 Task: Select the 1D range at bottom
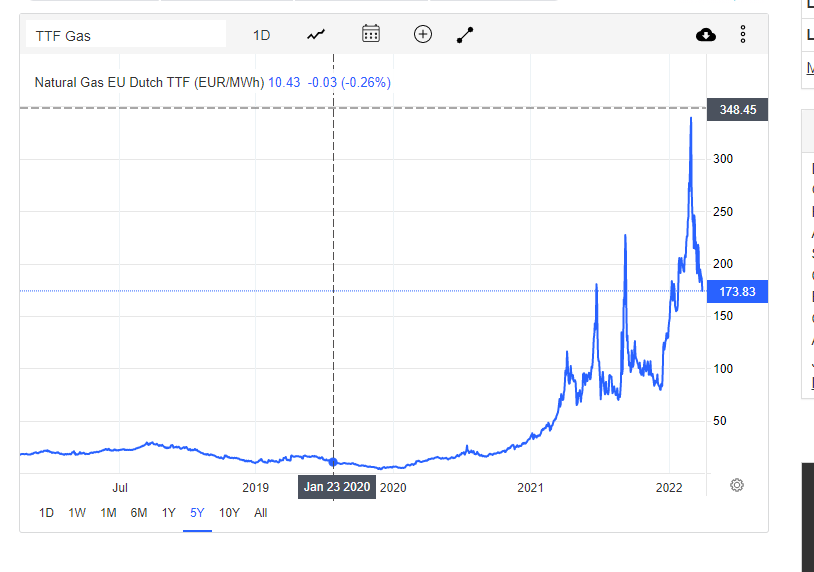click(x=46, y=513)
